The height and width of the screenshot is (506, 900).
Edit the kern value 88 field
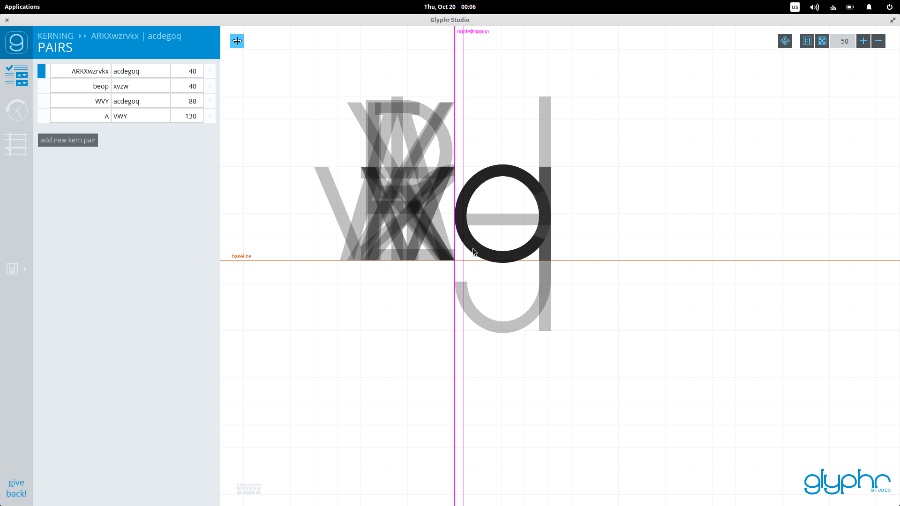(186, 101)
